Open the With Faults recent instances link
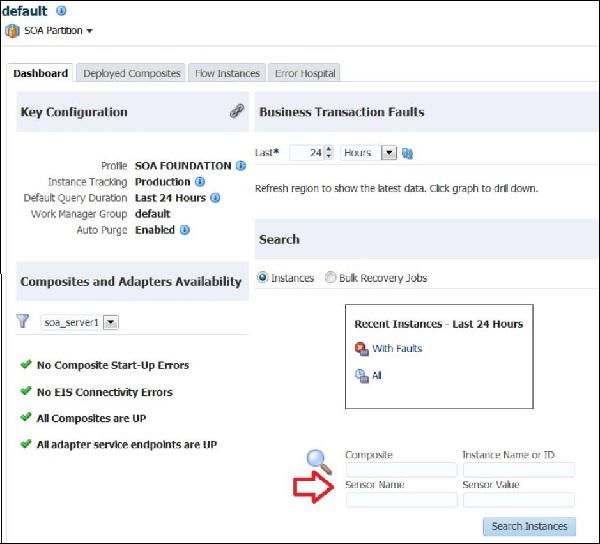 pyautogui.click(x=397, y=349)
